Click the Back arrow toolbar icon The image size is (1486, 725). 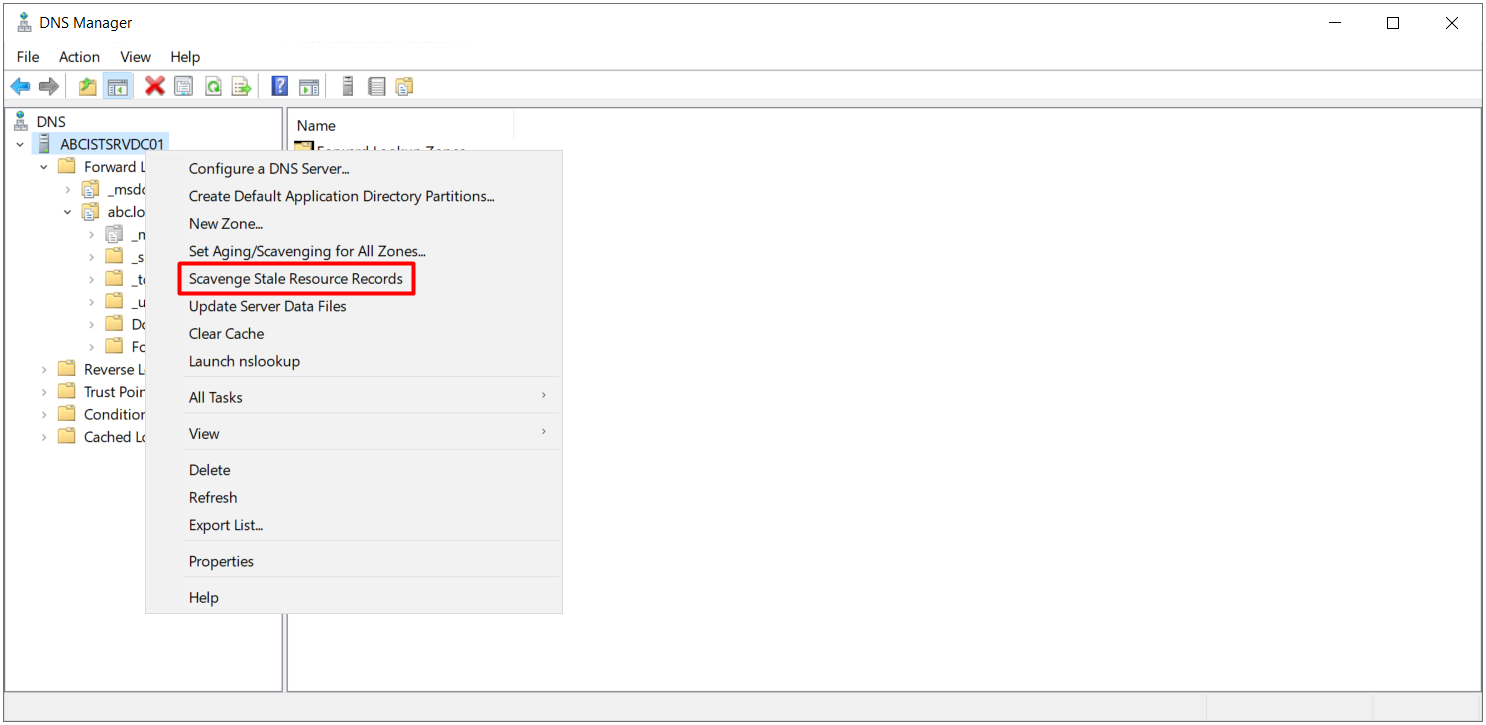pos(20,87)
